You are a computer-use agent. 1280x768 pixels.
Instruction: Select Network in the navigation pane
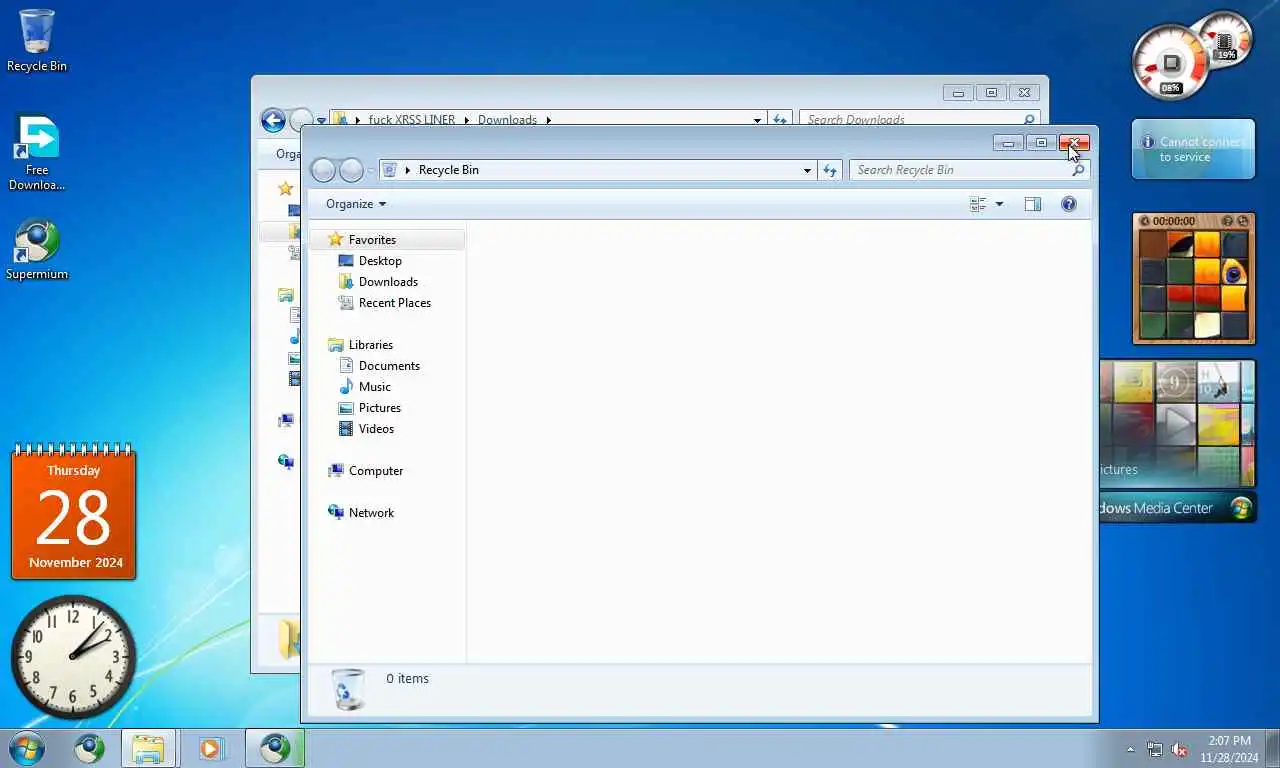click(371, 513)
